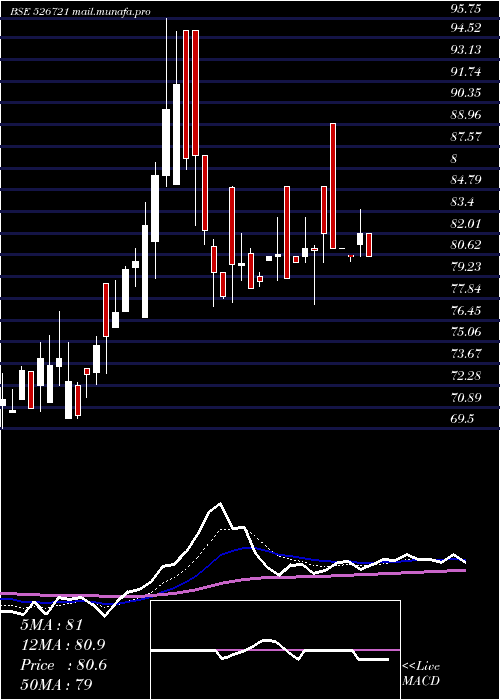Image resolution: width=500 pixels, height=700 pixels.
Task: Click the 79.23 price axis label
Action: coord(466,267)
